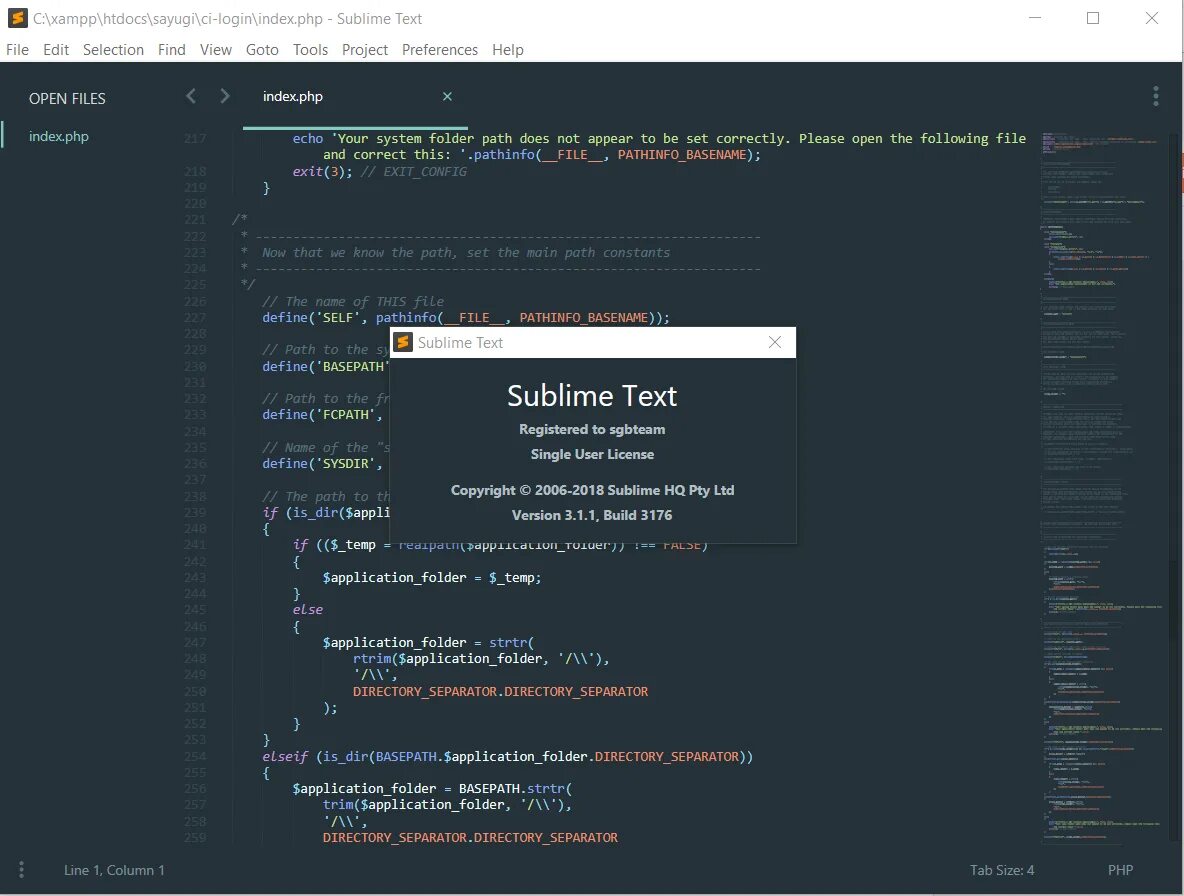Screen dimensions: 1184x896
Task: Close the Sublime Text about dialog
Action: click(775, 343)
